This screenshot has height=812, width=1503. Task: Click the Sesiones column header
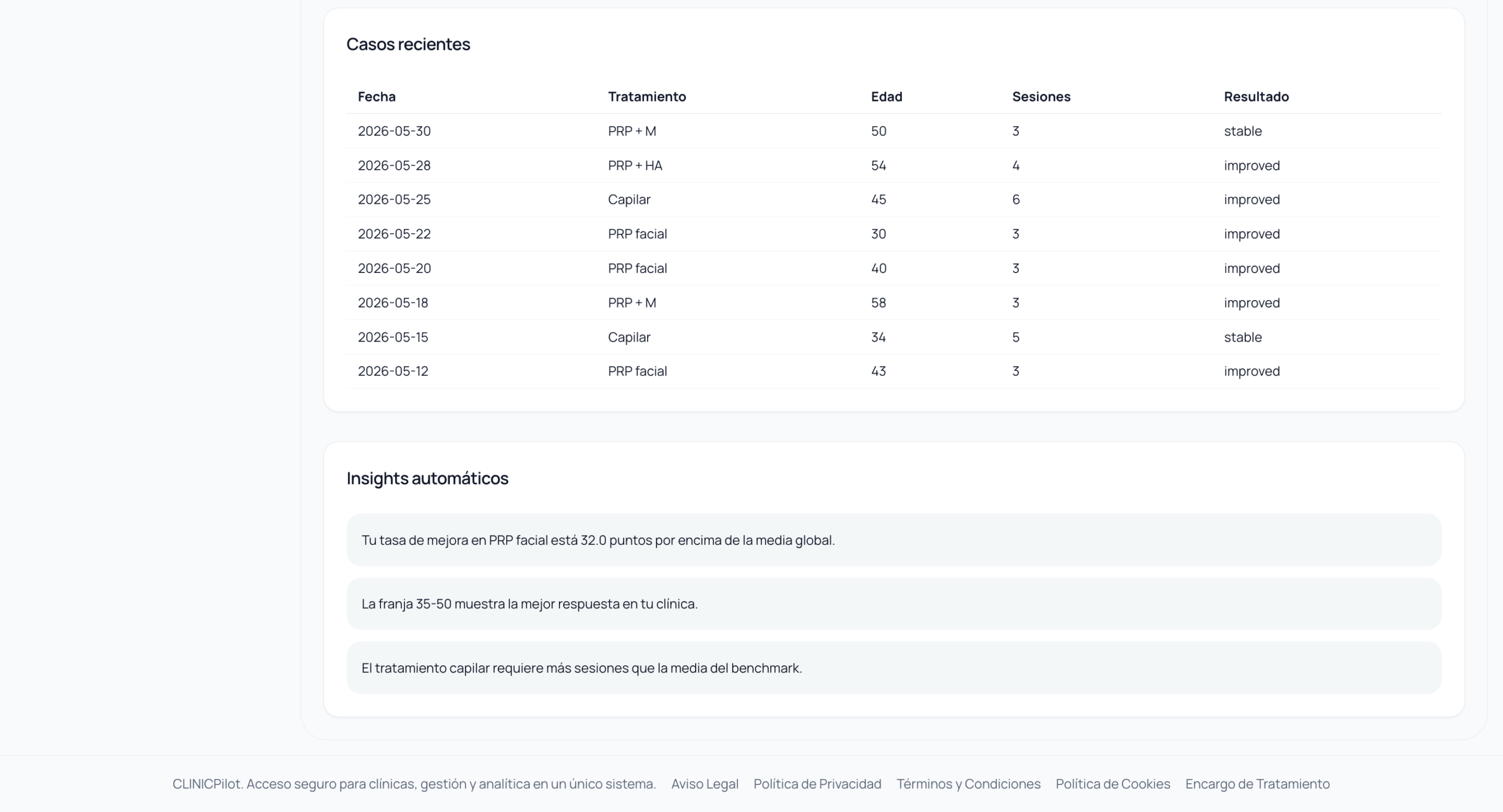pos(1041,96)
